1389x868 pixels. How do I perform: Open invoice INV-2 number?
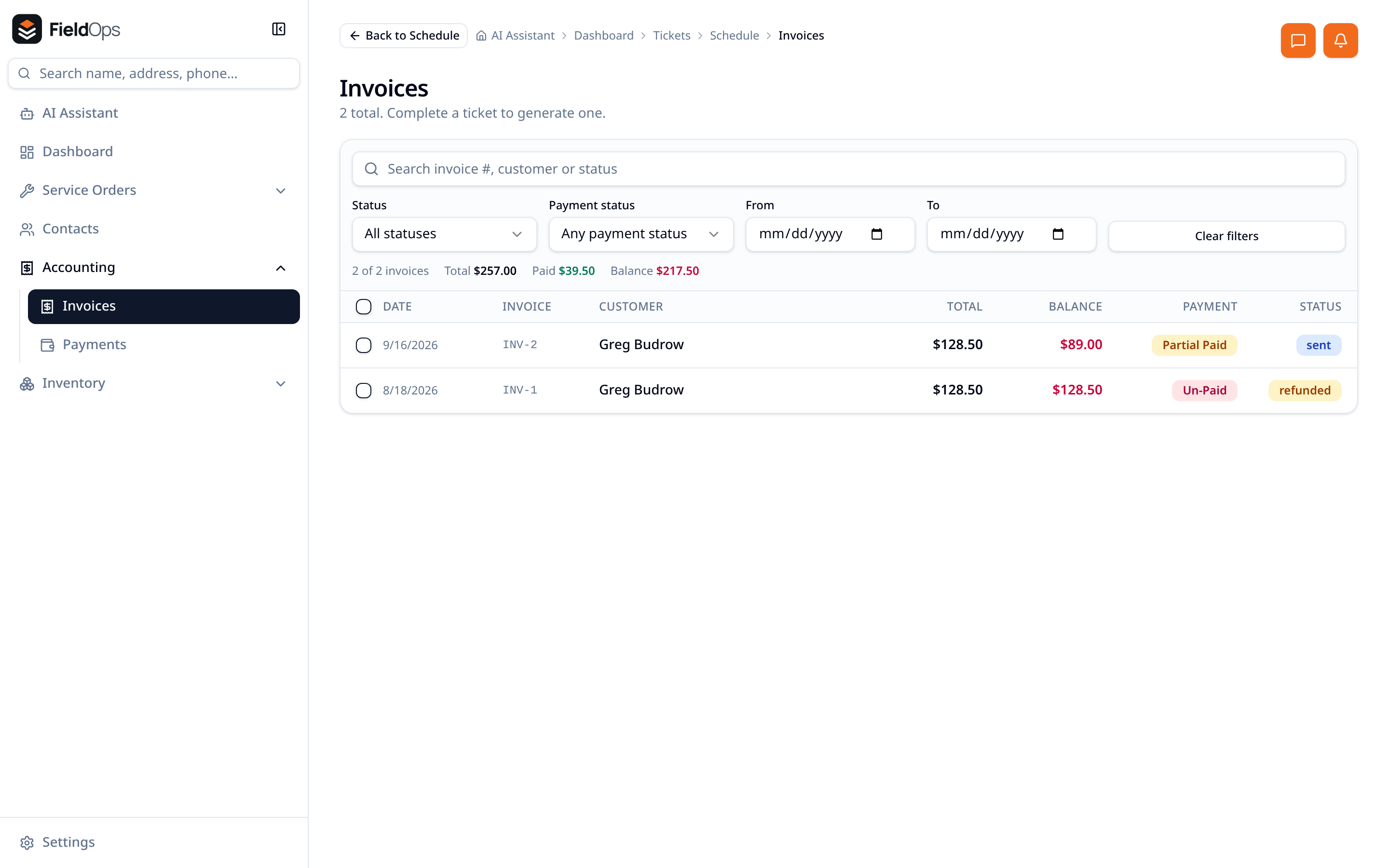(519, 344)
